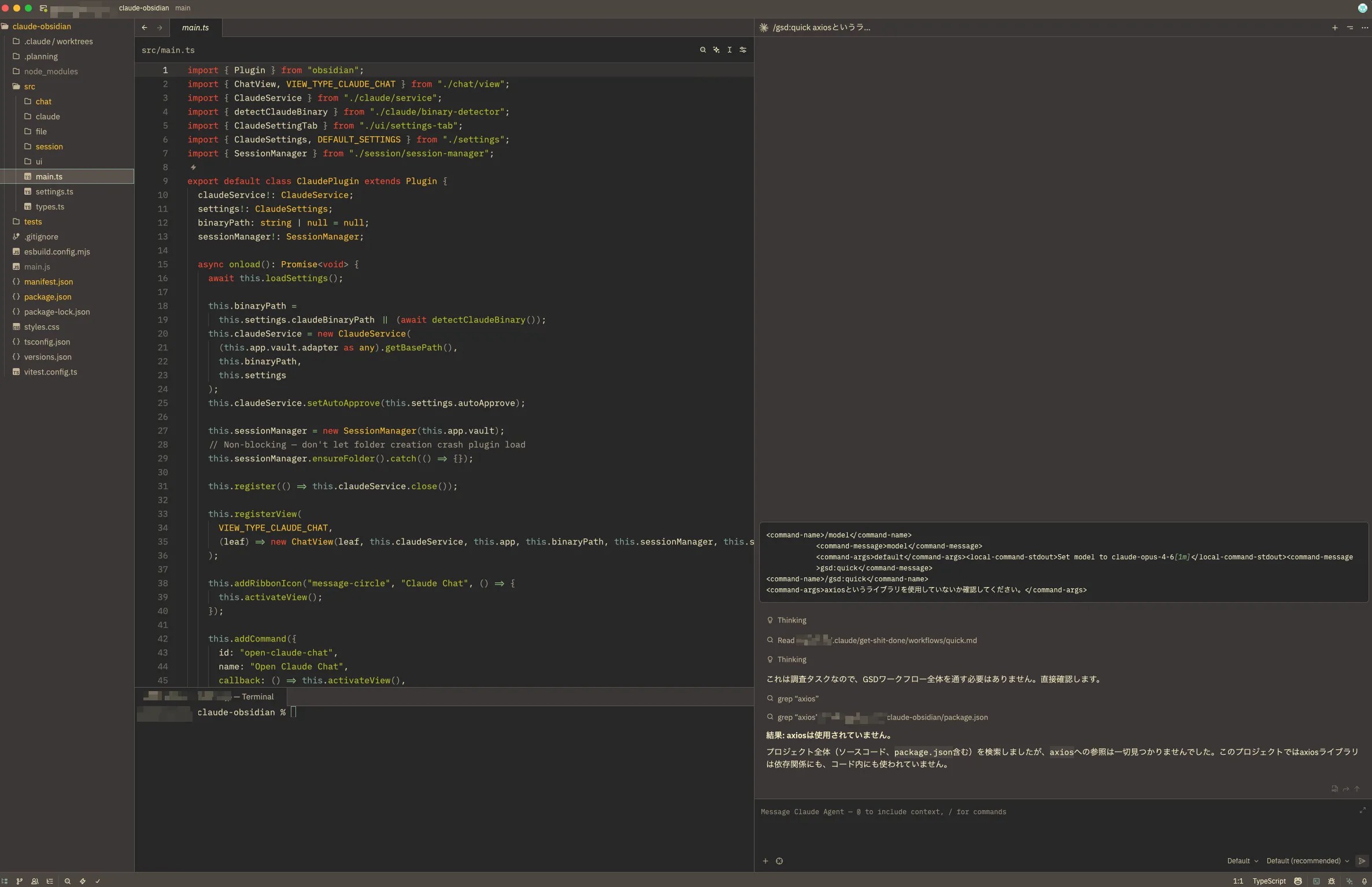This screenshot has height=887, width=1372.
Task: Open the collaboration panel icon
Action: coord(35,881)
